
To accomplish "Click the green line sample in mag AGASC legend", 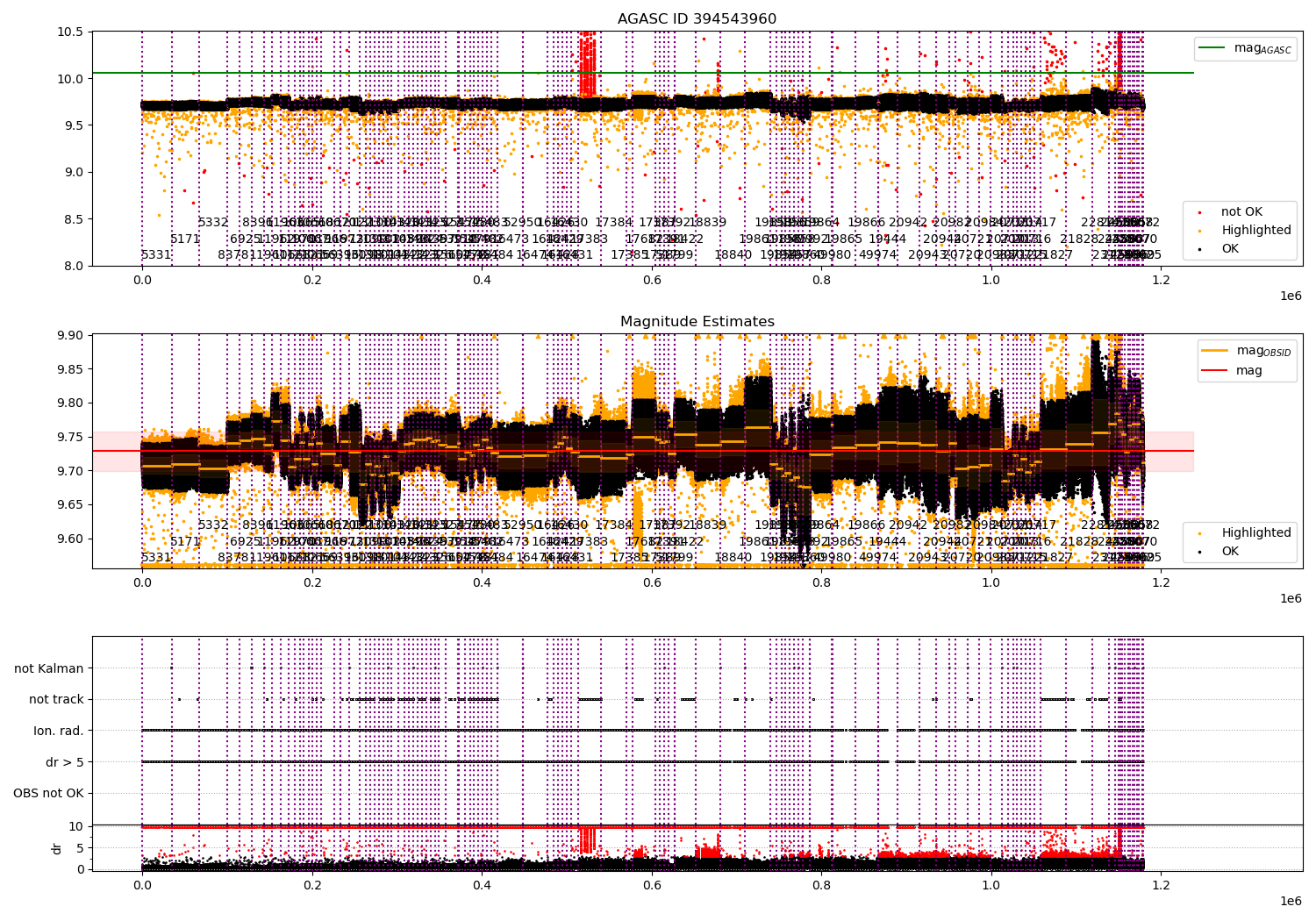I will (1212, 47).
